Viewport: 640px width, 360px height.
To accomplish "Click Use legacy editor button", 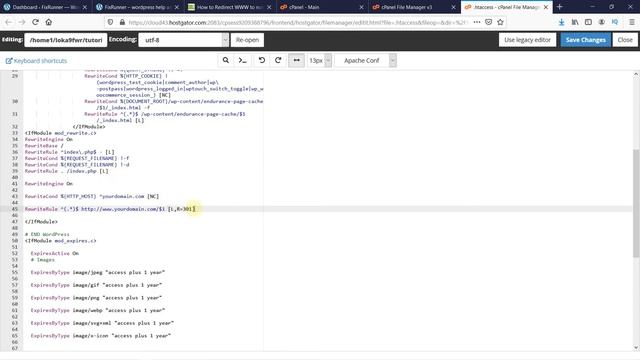I will pos(527,40).
